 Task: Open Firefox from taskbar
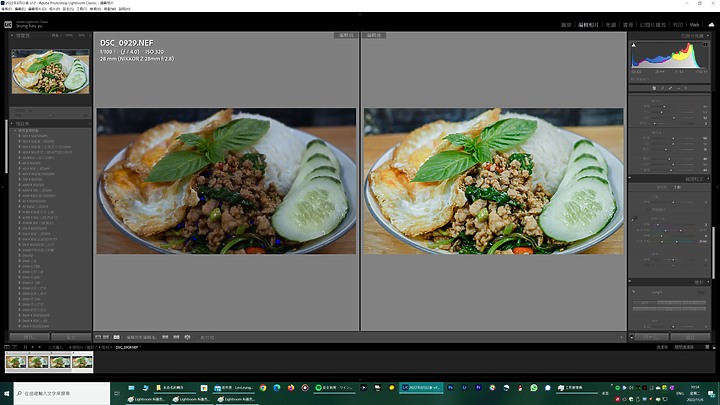291,388
